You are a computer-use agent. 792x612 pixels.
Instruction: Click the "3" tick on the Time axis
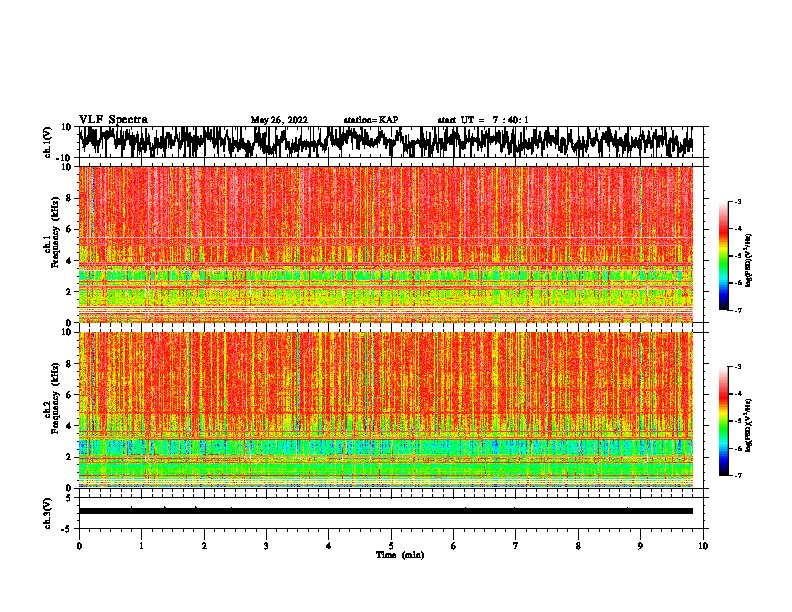point(266,546)
